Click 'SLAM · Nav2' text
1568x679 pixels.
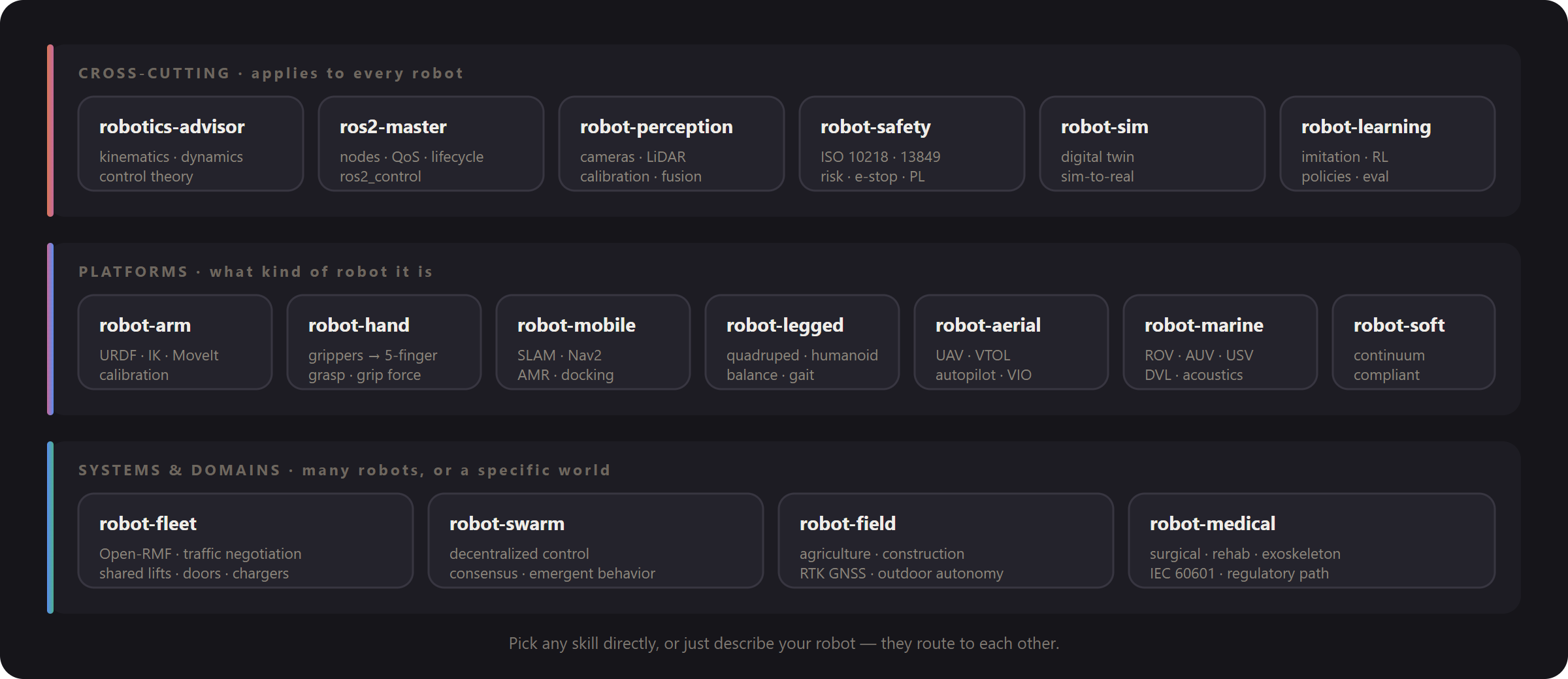(559, 355)
